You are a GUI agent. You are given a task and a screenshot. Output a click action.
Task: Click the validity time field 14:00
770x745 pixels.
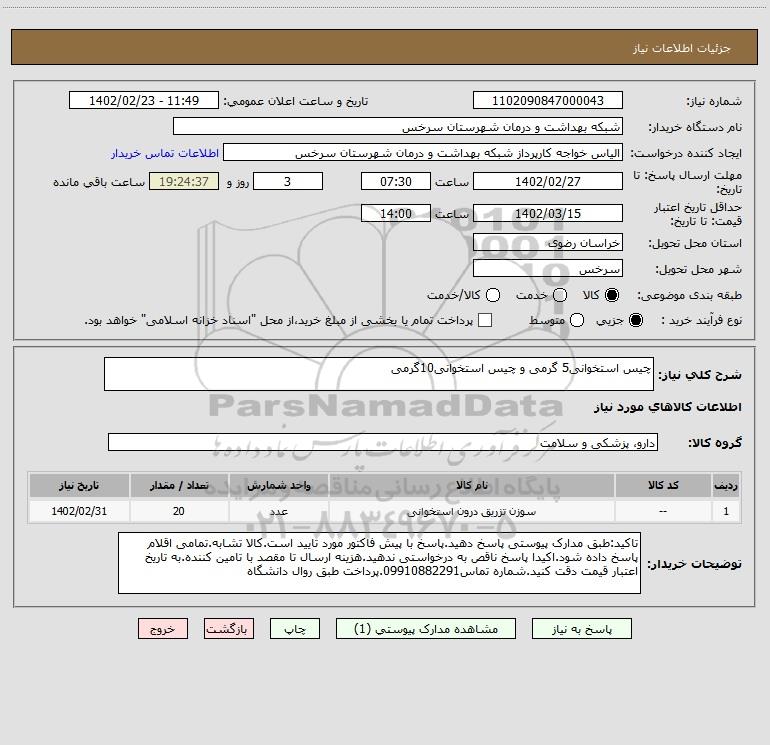pyautogui.click(x=396, y=213)
